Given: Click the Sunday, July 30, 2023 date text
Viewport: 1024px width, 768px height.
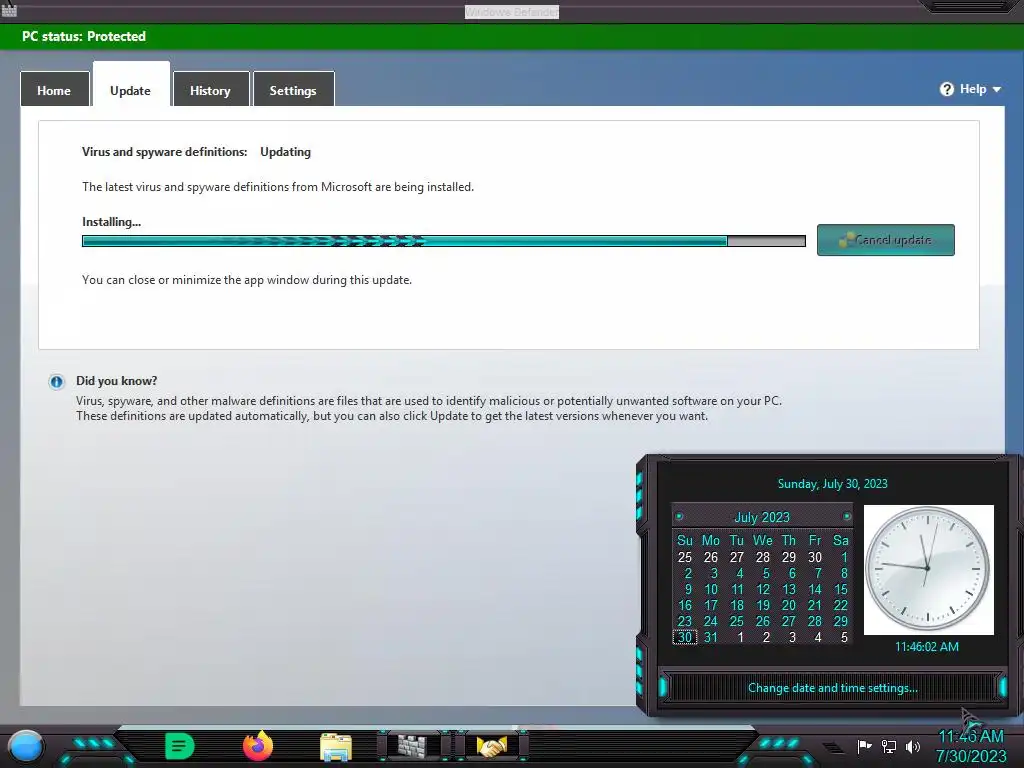Looking at the screenshot, I should (x=833, y=484).
